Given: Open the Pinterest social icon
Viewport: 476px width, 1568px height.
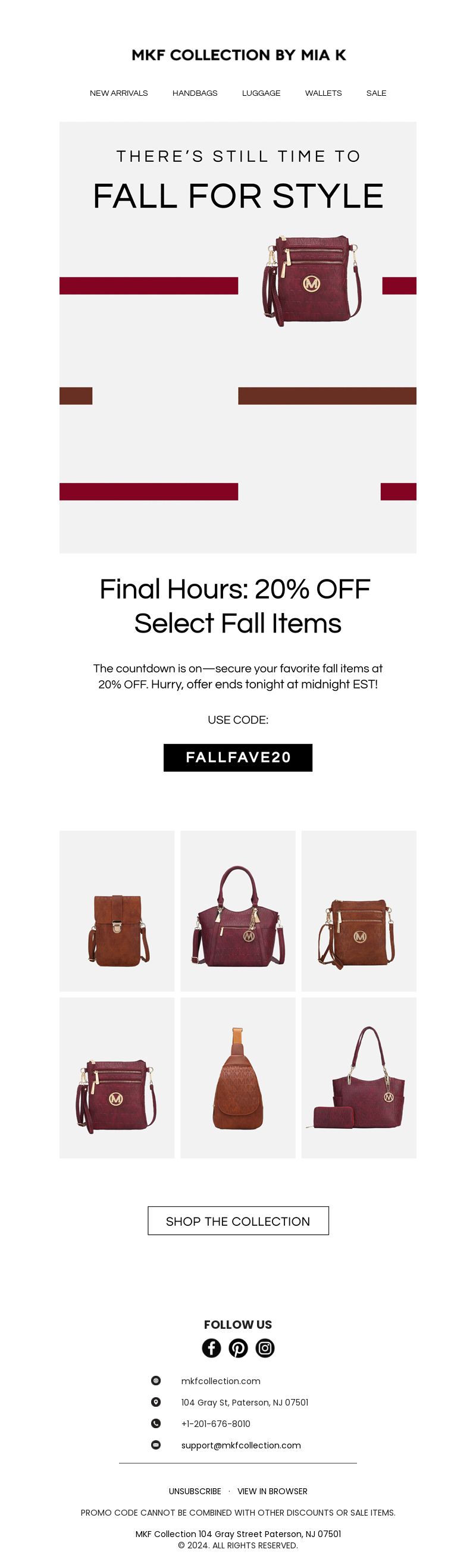Looking at the screenshot, I should pos(238,1348).
